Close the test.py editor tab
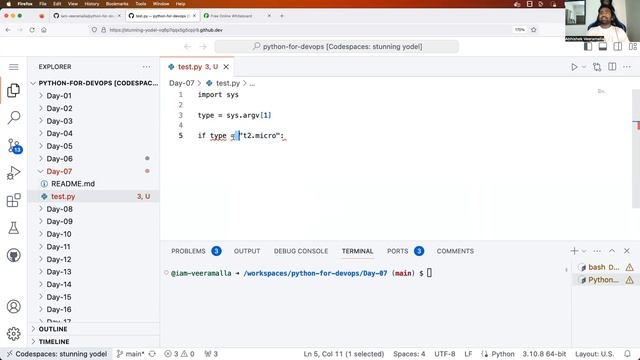The width and height of the screenshot is (640, 360). [x=226, y=67]
